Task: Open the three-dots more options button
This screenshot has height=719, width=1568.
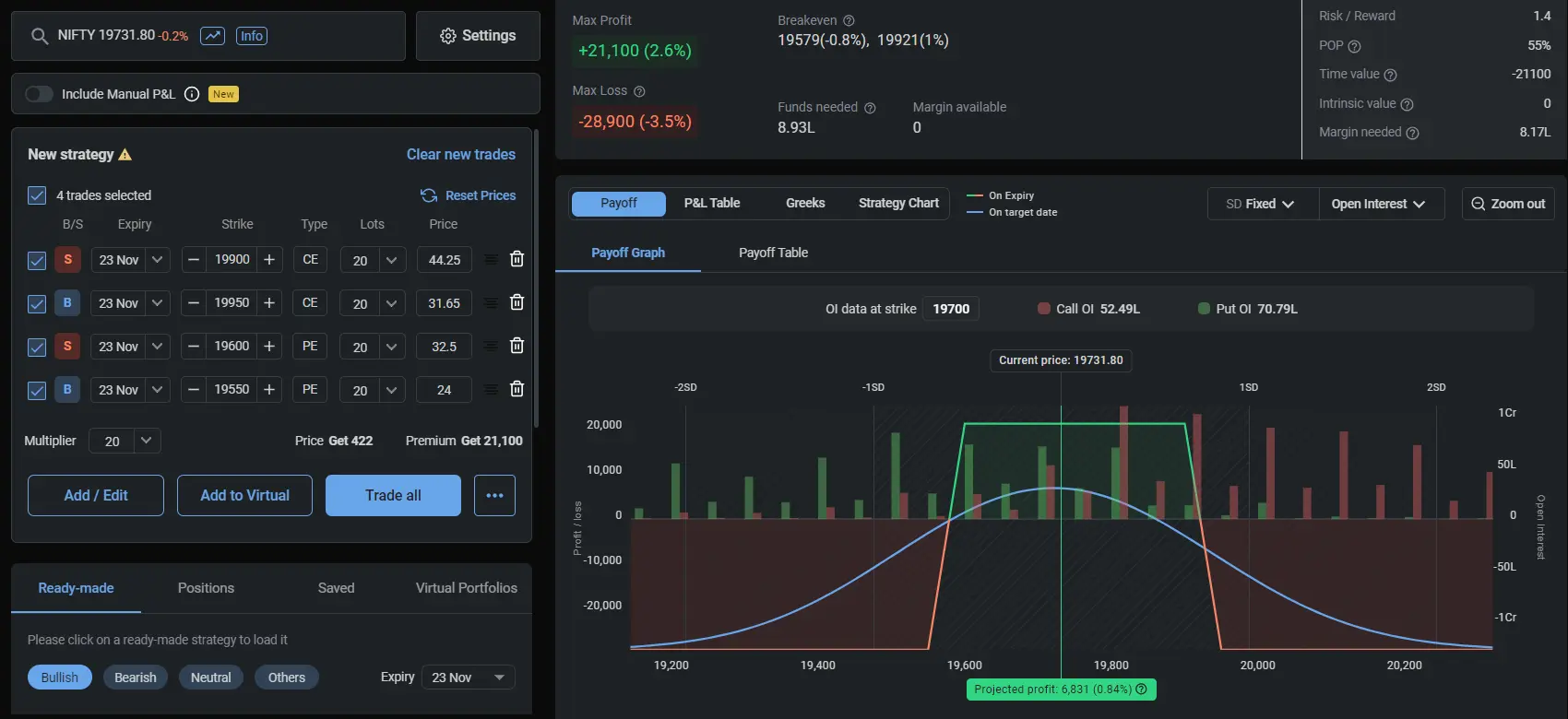Action: [494, 495]
